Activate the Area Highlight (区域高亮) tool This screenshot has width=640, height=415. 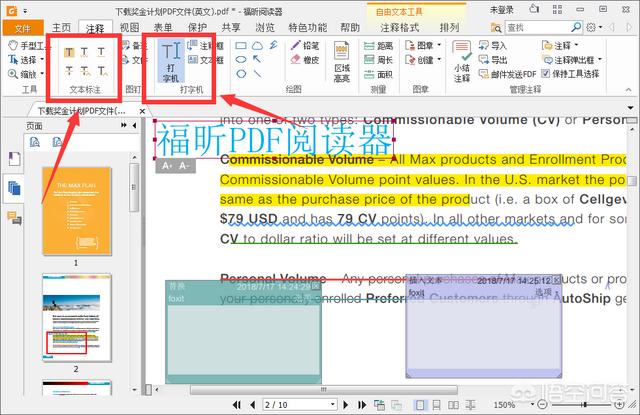pos(342,62)
